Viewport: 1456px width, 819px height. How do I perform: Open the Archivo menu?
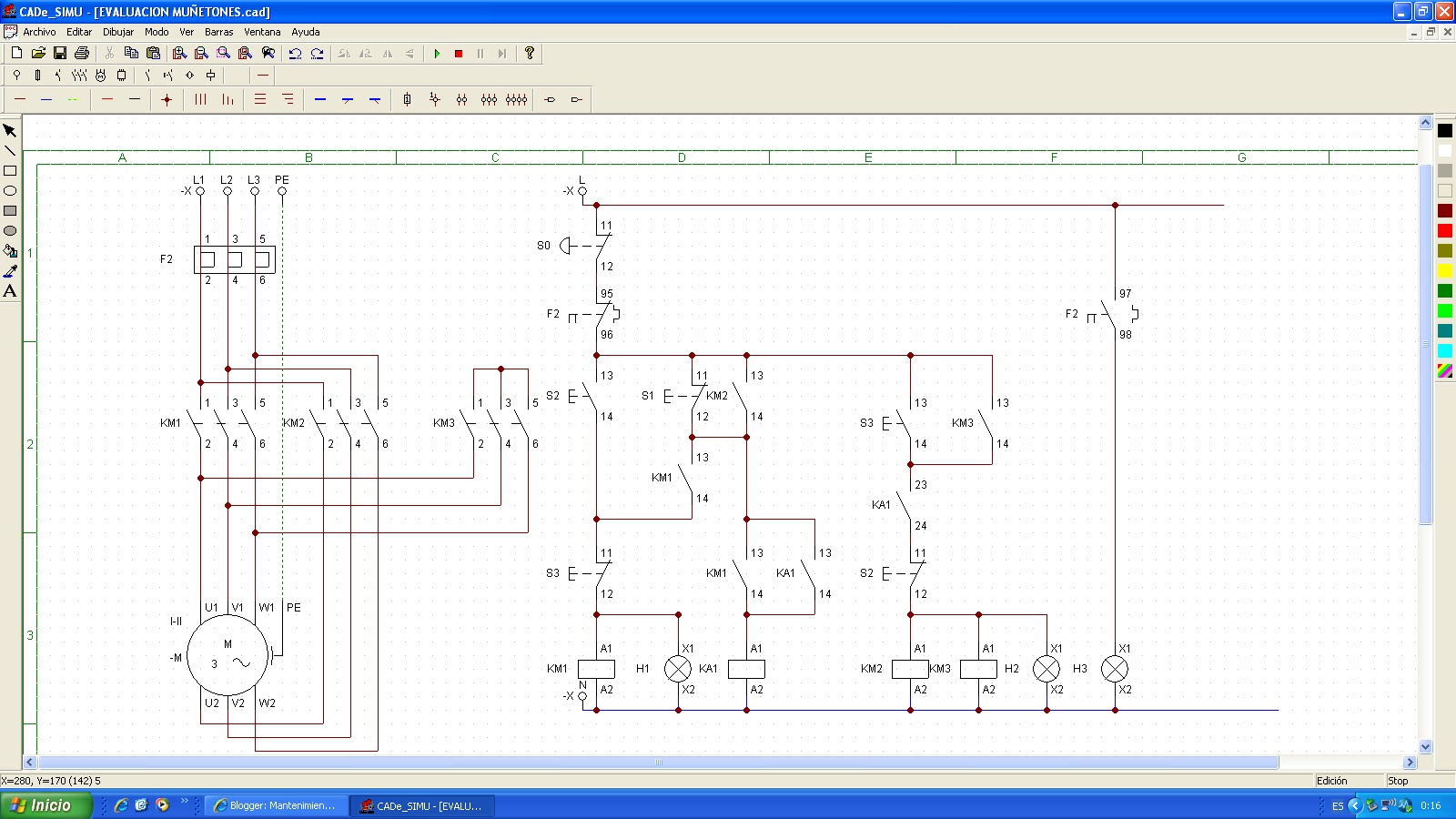[x=39, y=32]
